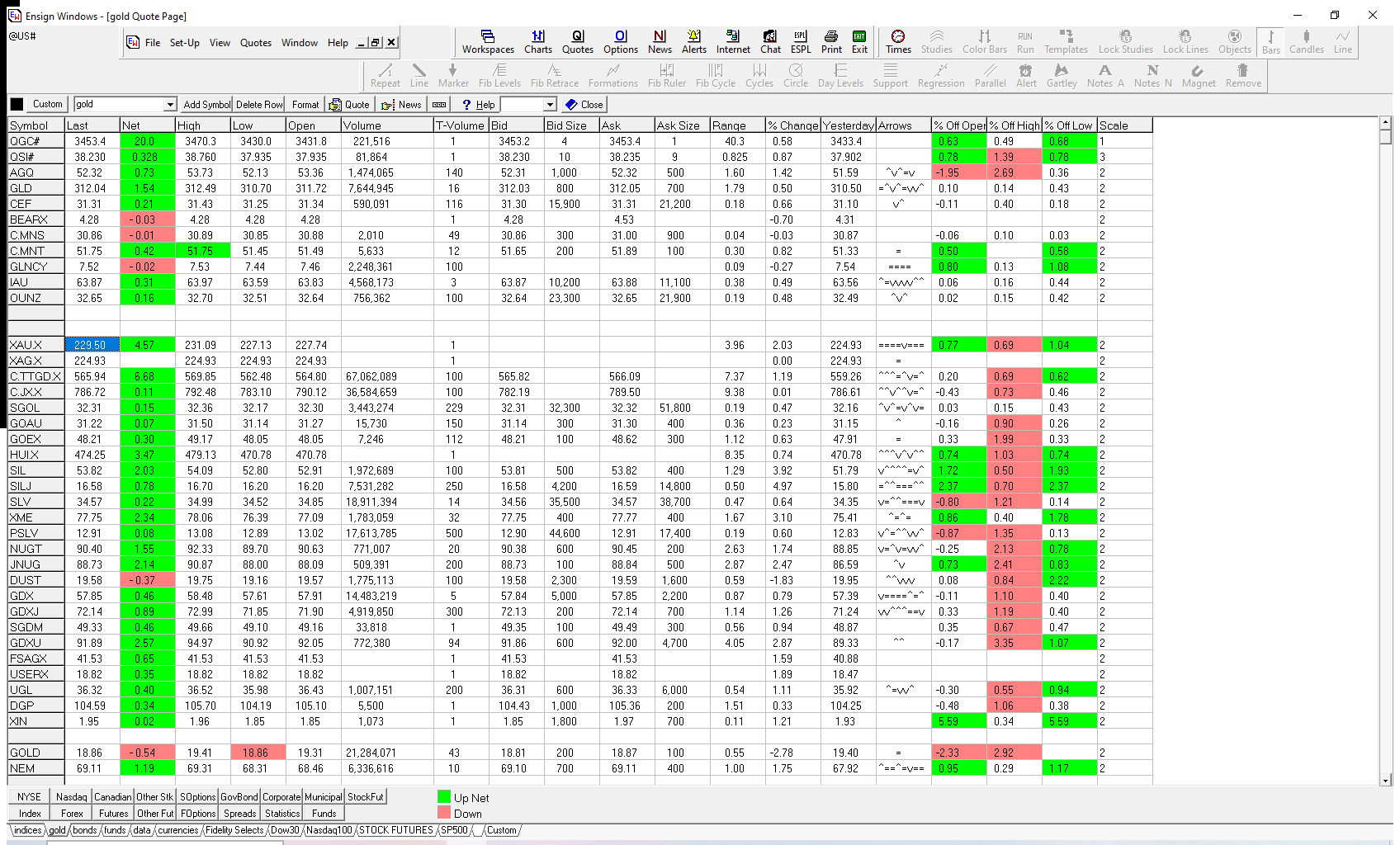
Task: Click the Format button
Action: (x=305, y=105)
